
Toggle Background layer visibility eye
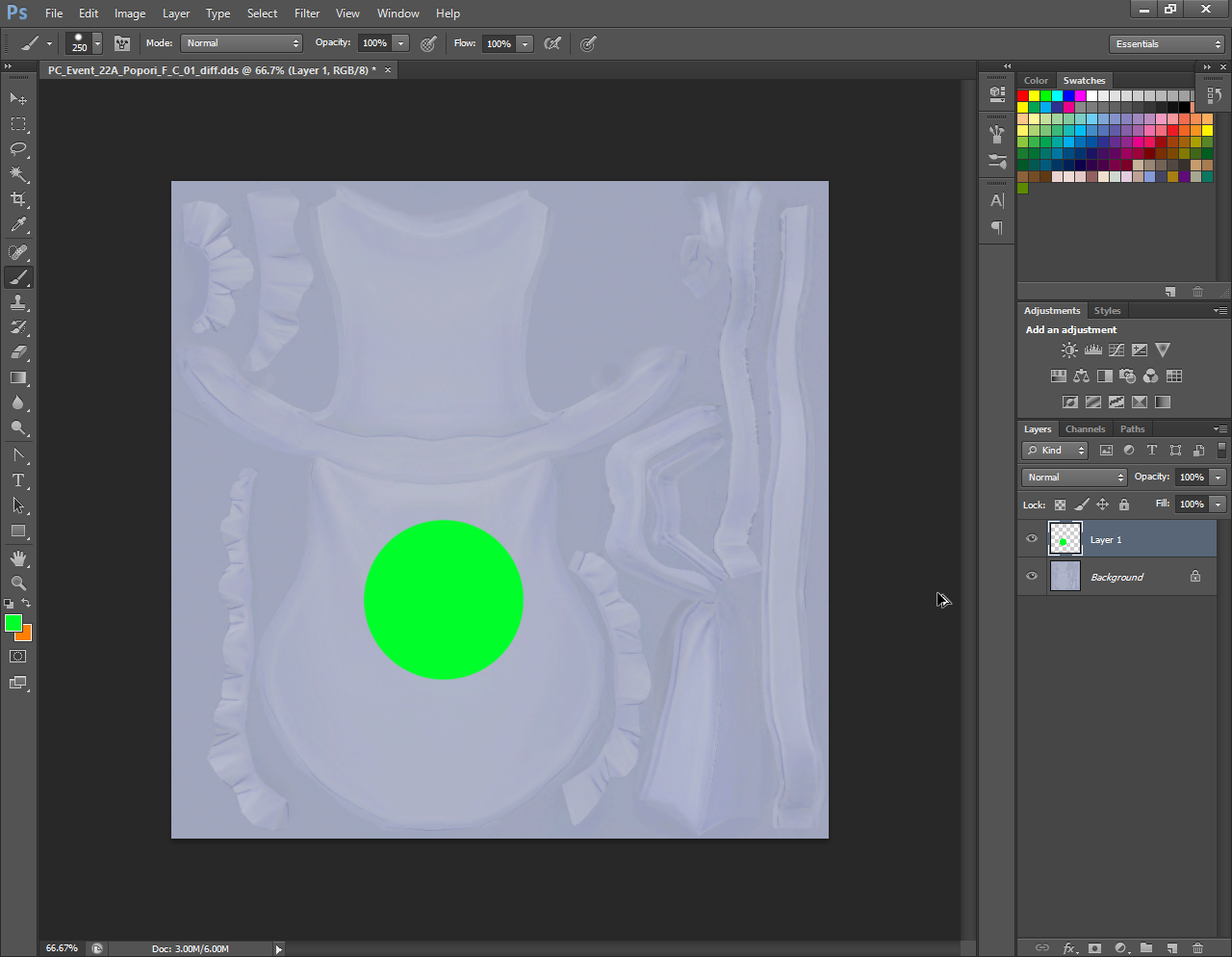pos(1032,577)
